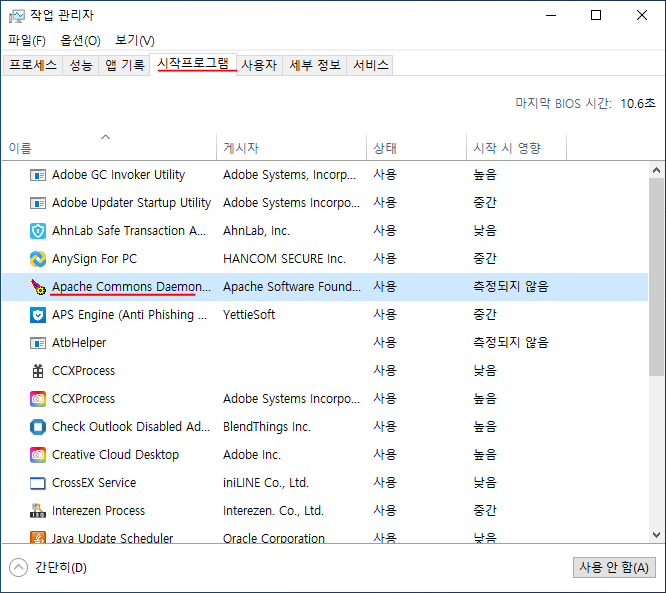The image size is (666, 593).
Task: Select the Creative Cloud Desktop name
Action: [x=116, y=455]
